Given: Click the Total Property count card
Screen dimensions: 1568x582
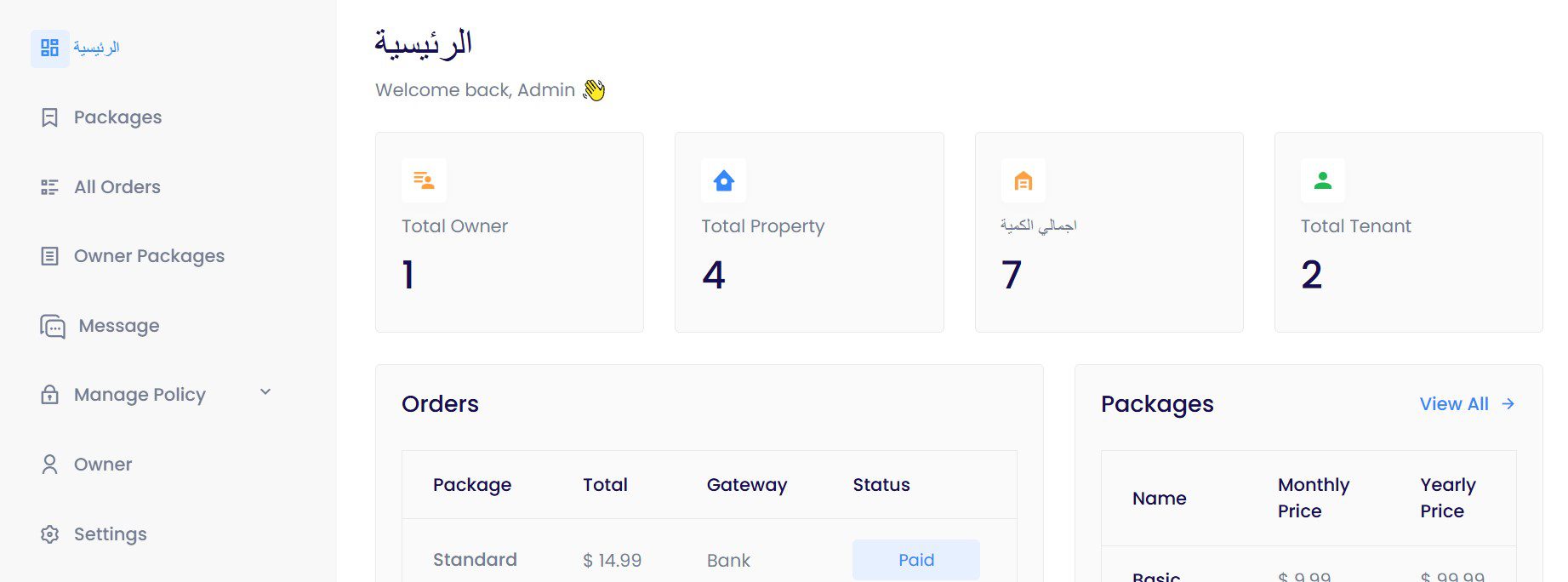Looking at the screenshot, I should 809,232.
